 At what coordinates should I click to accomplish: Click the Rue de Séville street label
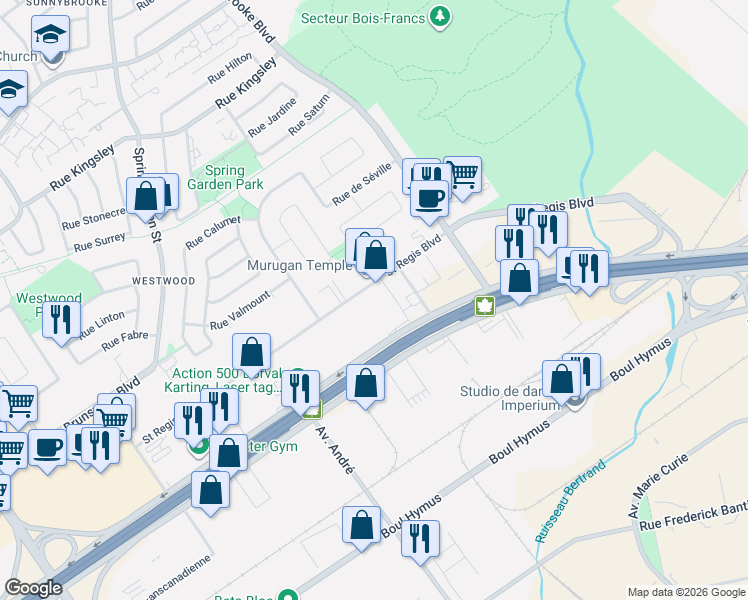tap(362, 184)
